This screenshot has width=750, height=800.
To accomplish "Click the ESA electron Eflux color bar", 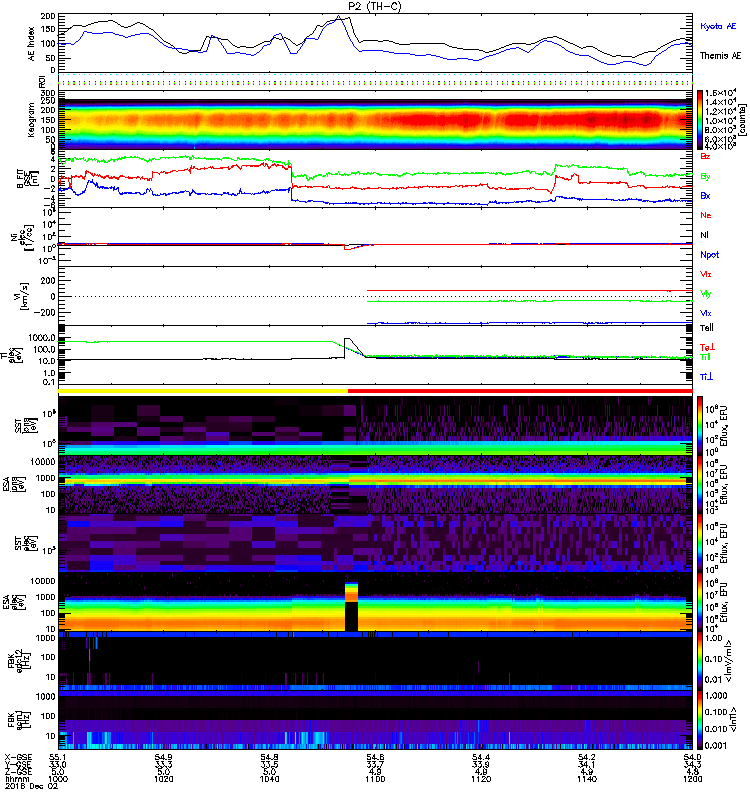I will tap(700, 602).
